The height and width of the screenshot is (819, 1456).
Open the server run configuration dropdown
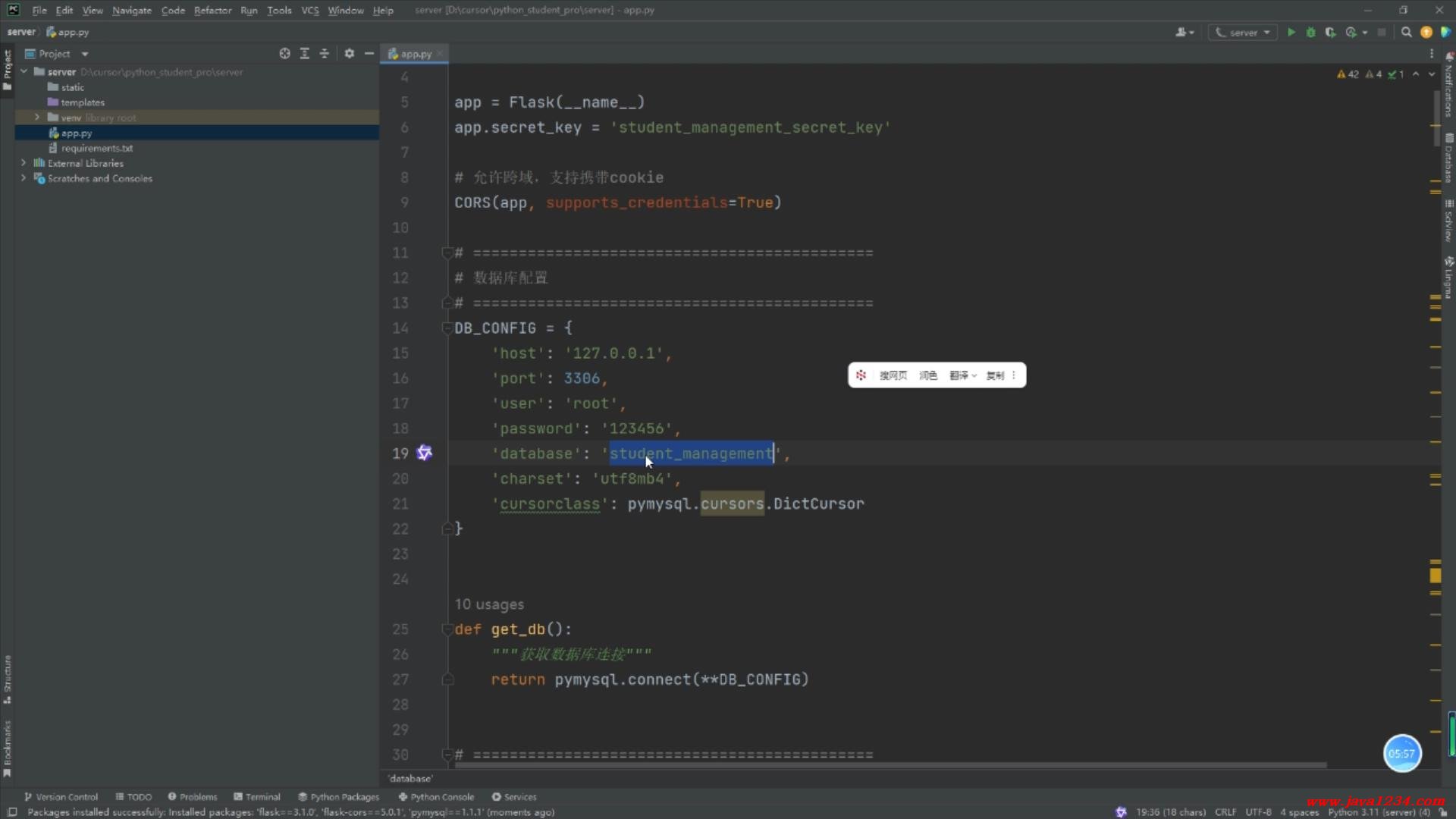pyautogui.click(x=1244, y=32)
